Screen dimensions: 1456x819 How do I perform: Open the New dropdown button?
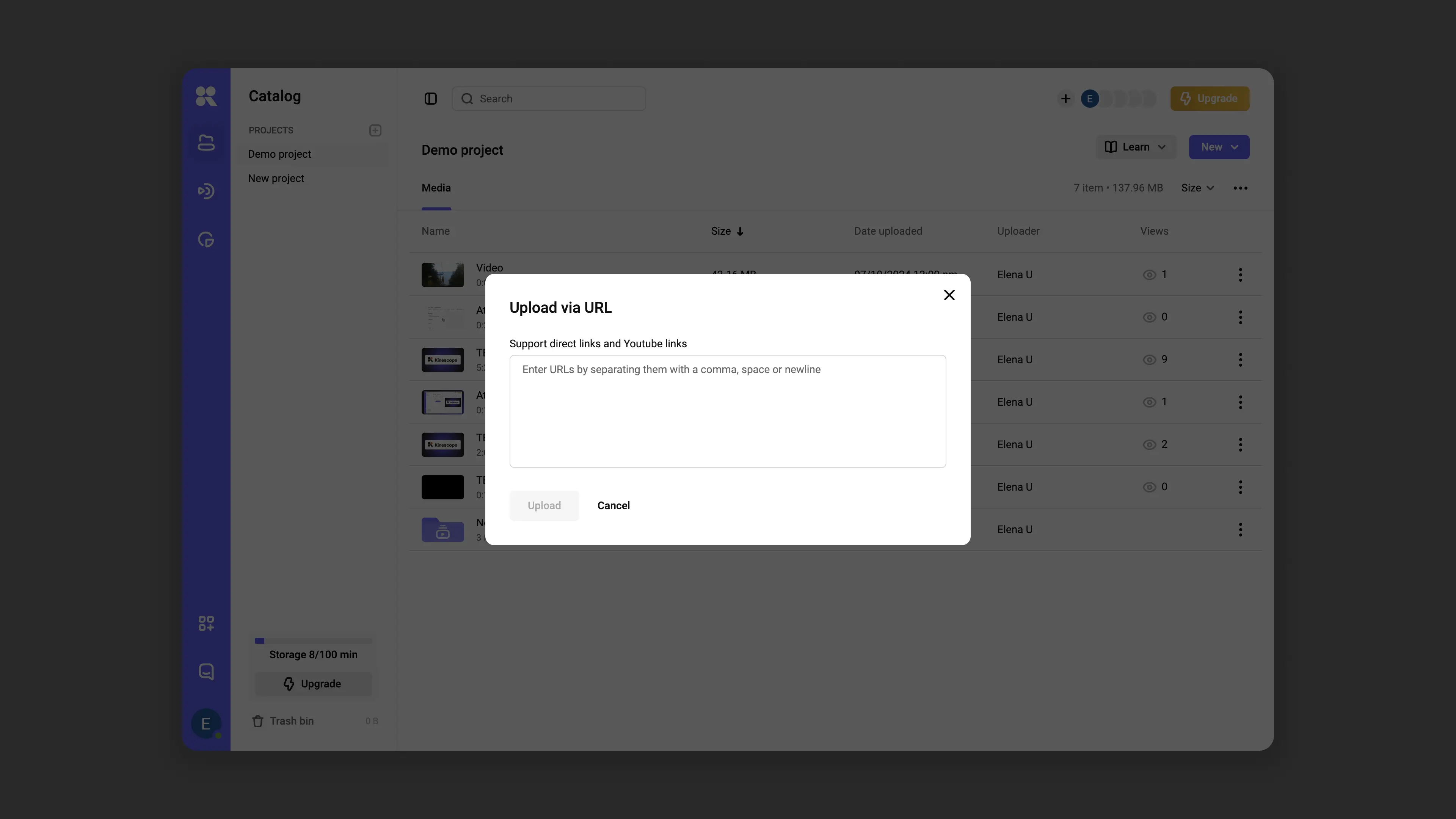click(x=1219, y=147)
